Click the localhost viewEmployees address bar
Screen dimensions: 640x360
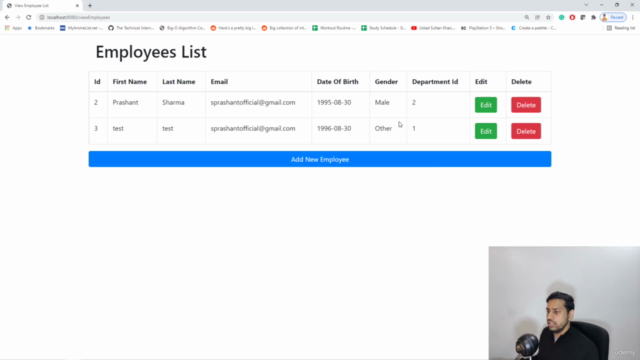[x=282, y=17]
